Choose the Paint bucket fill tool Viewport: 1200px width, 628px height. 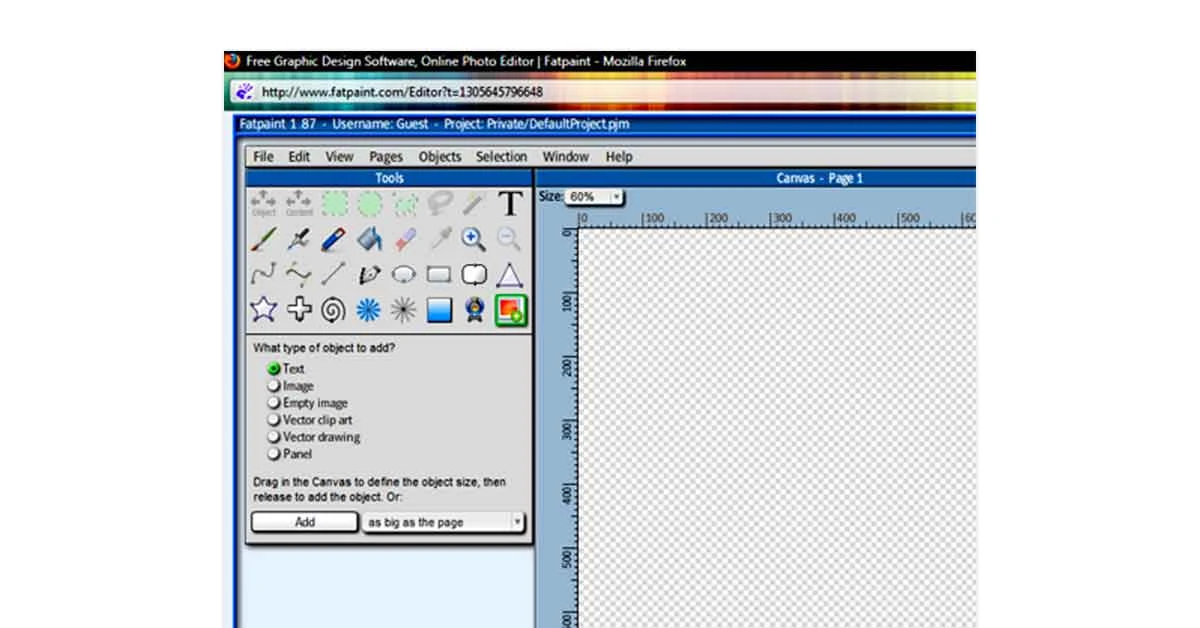[368, 239]
